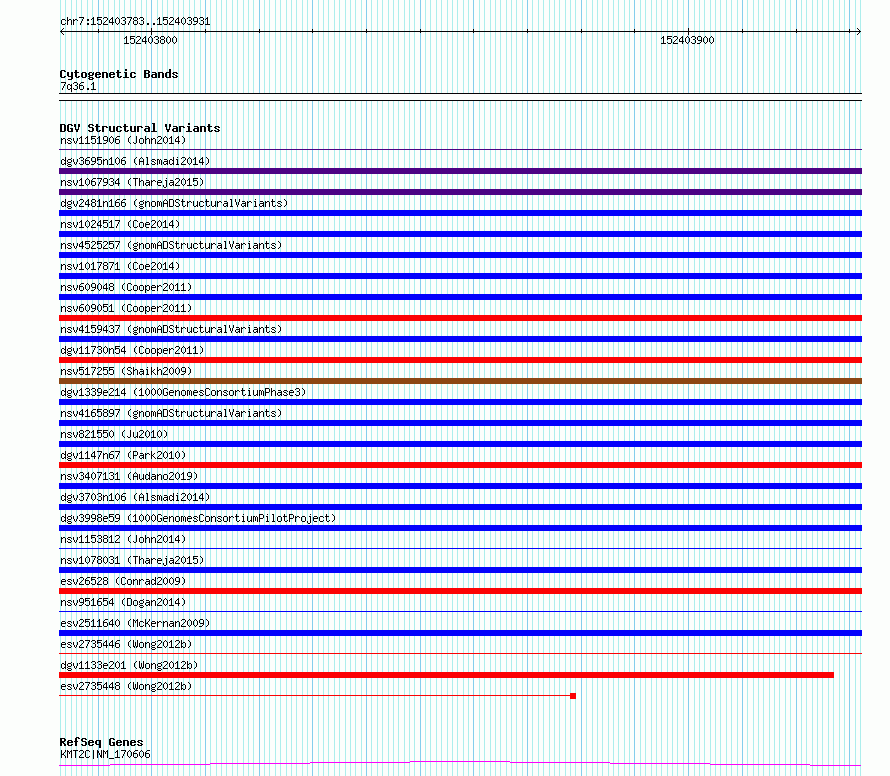Click the red bar under dgv1147n67
The width and height of the screenshot is (890, 776).
pos(460,465)
